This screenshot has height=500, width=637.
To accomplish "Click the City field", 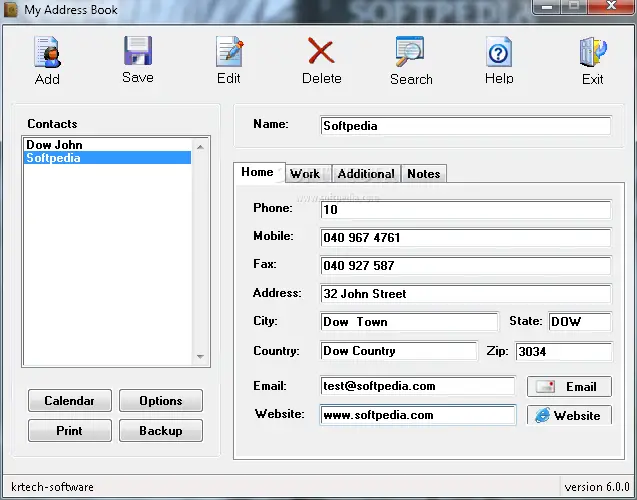I will pos(409,322).
